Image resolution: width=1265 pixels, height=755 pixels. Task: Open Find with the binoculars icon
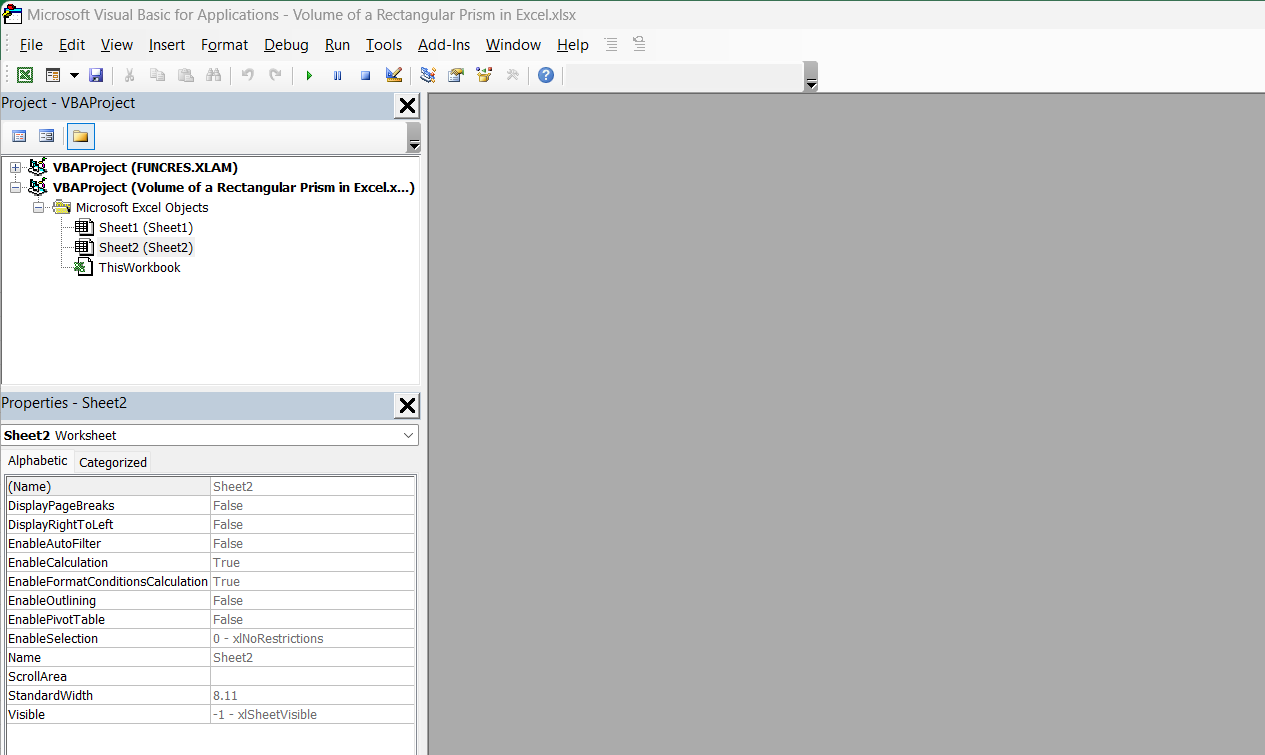[213, 75]
